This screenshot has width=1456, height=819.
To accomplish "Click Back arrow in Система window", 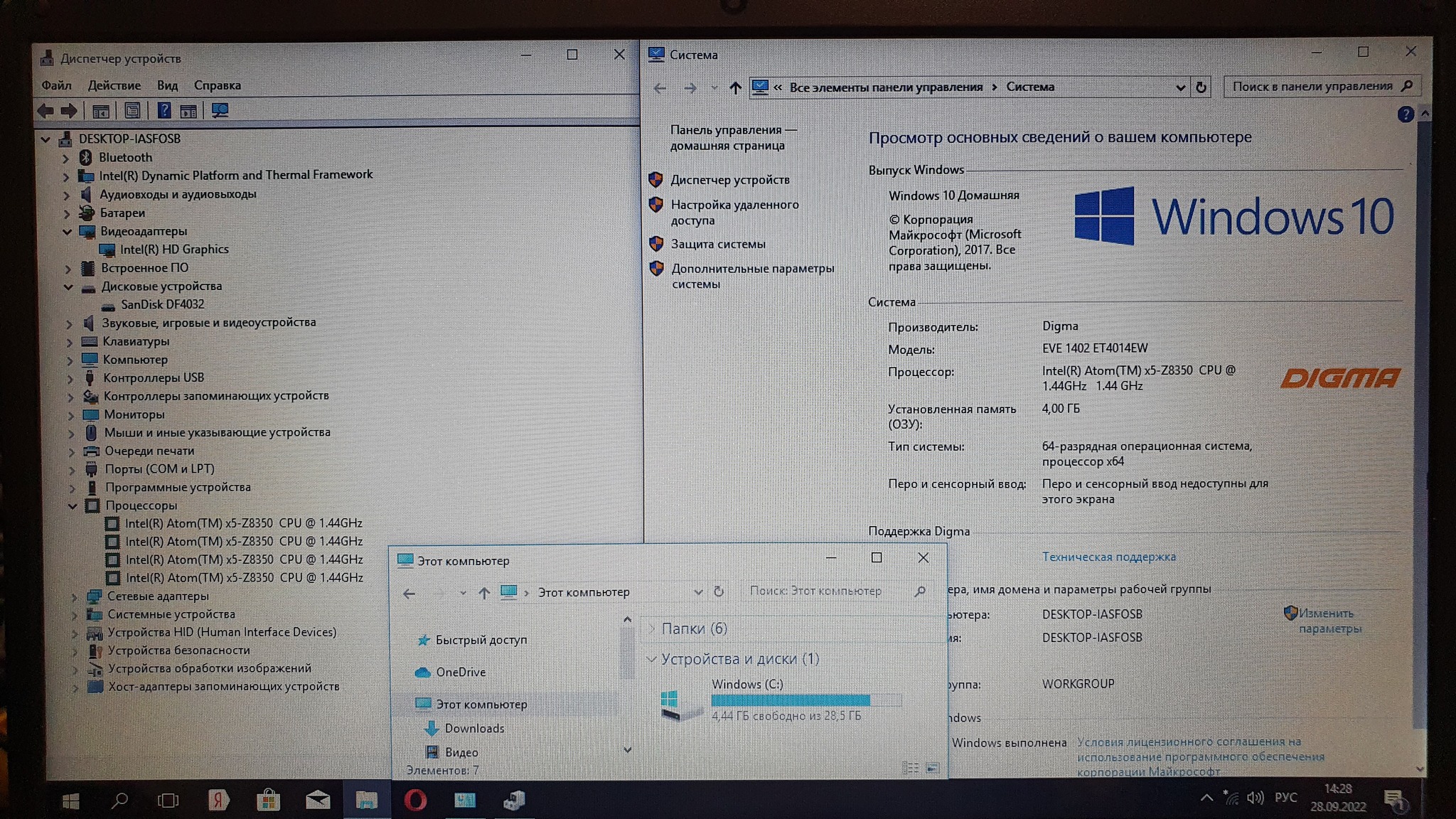I will click(660, 88).
